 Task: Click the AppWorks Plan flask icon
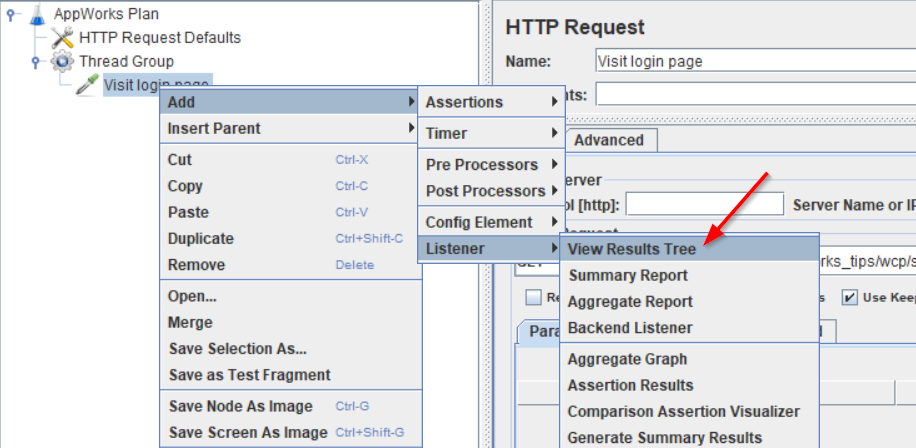pos(38,14)
